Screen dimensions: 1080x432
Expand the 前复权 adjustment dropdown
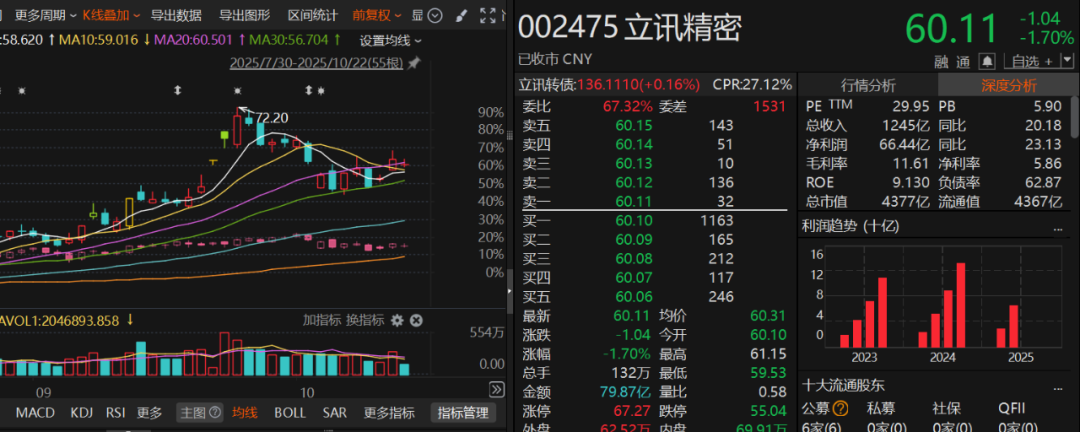pos(378,15)
